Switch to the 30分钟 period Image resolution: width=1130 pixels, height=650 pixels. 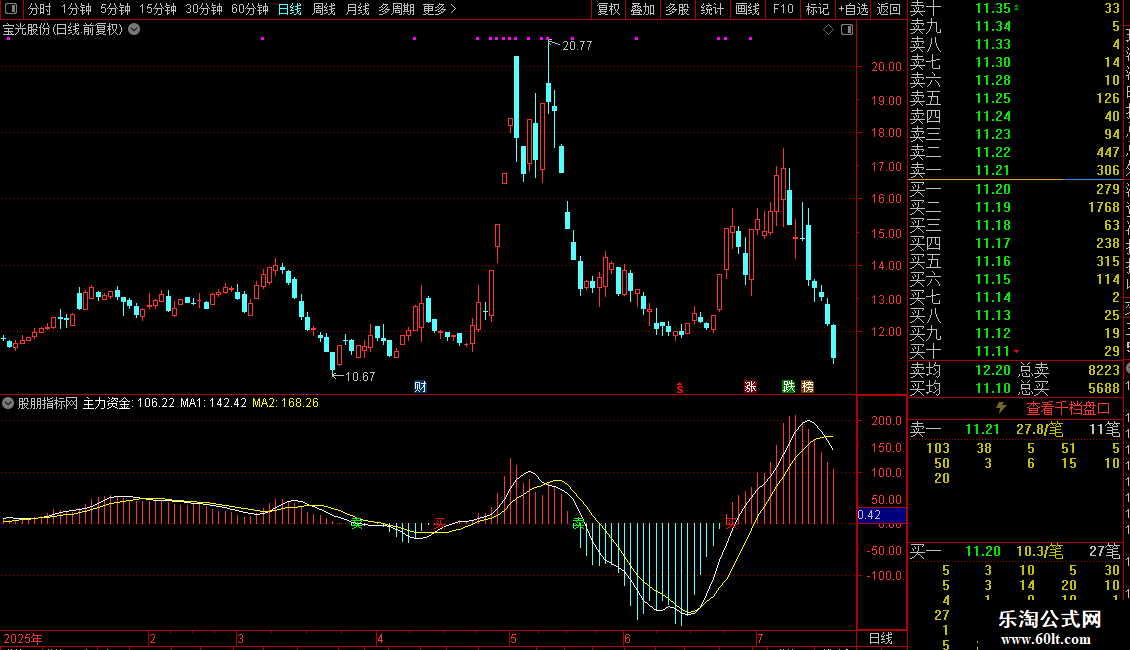pos(204,9)
